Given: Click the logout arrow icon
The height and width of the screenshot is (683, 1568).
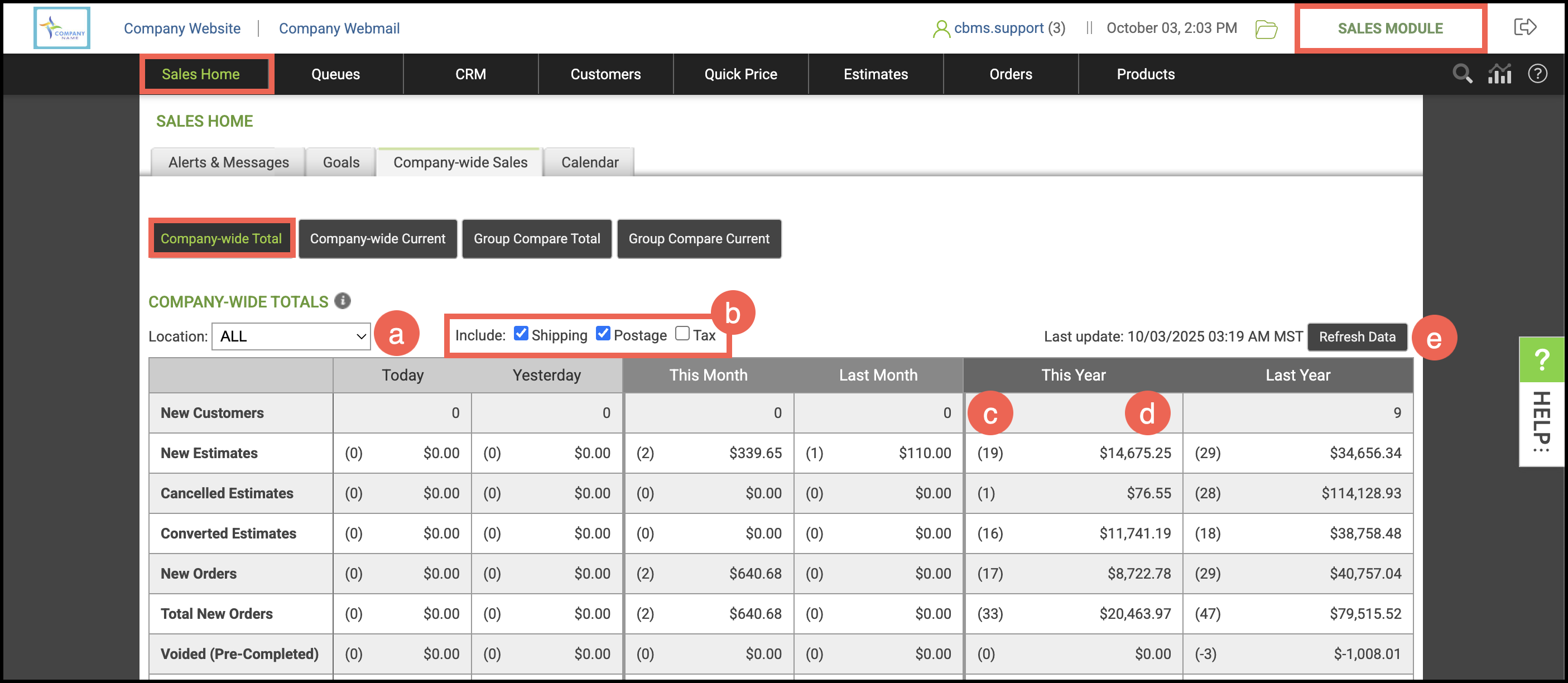Looking at the screenshot, I should click(x=1525, y=27).
